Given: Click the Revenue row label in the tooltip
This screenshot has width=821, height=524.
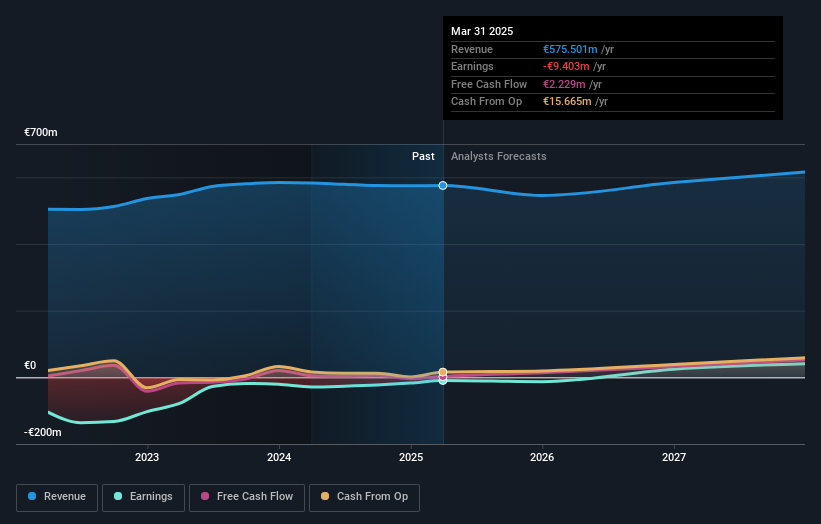Looking at the screenshot, I should click(x=472, y=49).
